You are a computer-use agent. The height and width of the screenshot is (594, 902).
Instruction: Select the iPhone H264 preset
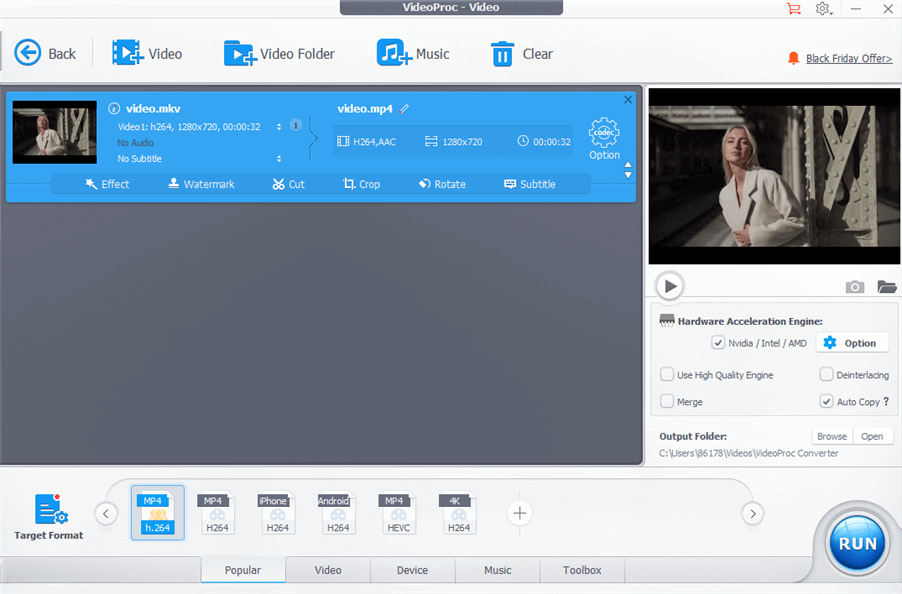pos(277,512)
